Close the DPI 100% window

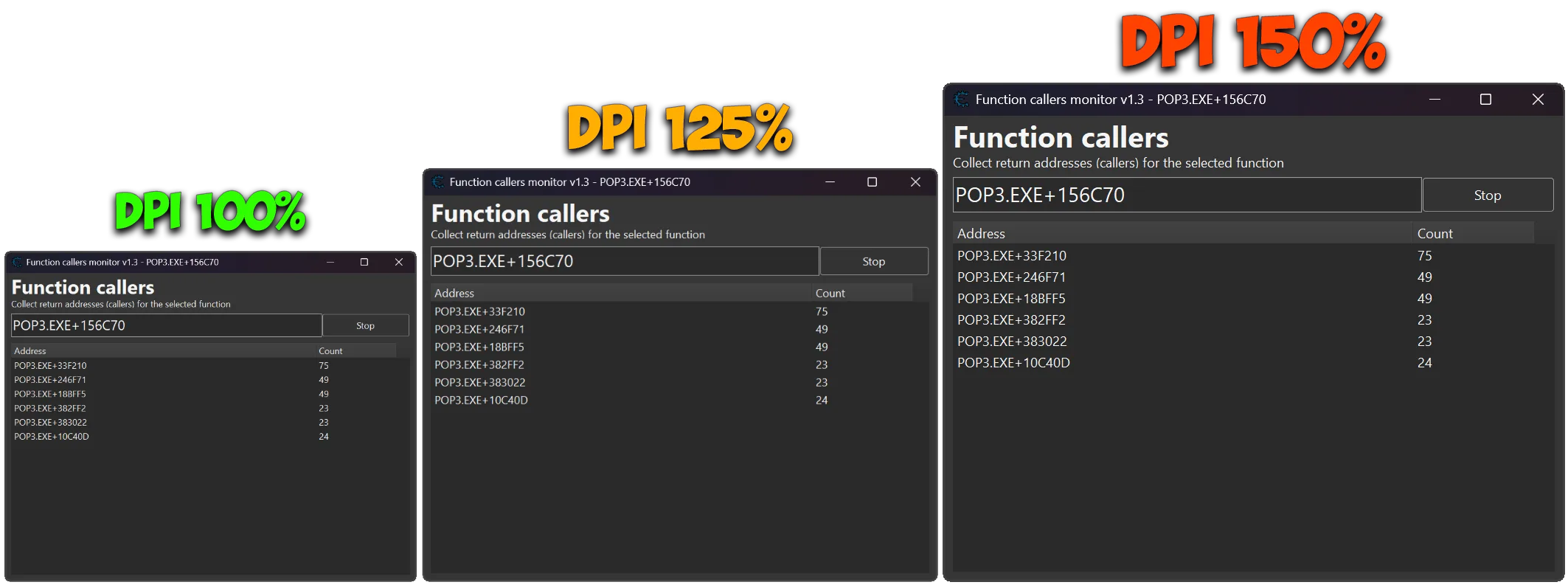[x=399, y=262]
